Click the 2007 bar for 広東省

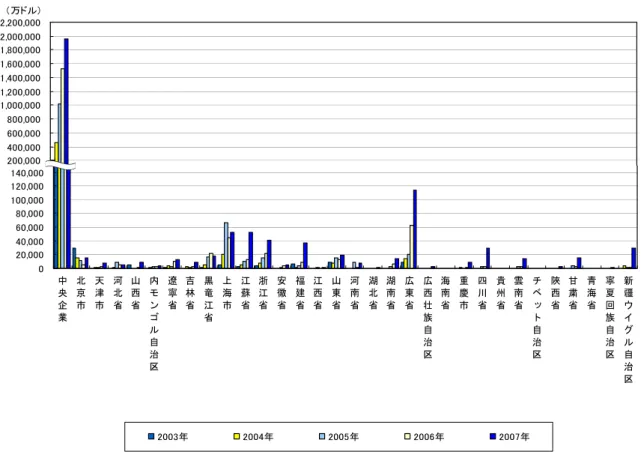(x=415, y=229)
